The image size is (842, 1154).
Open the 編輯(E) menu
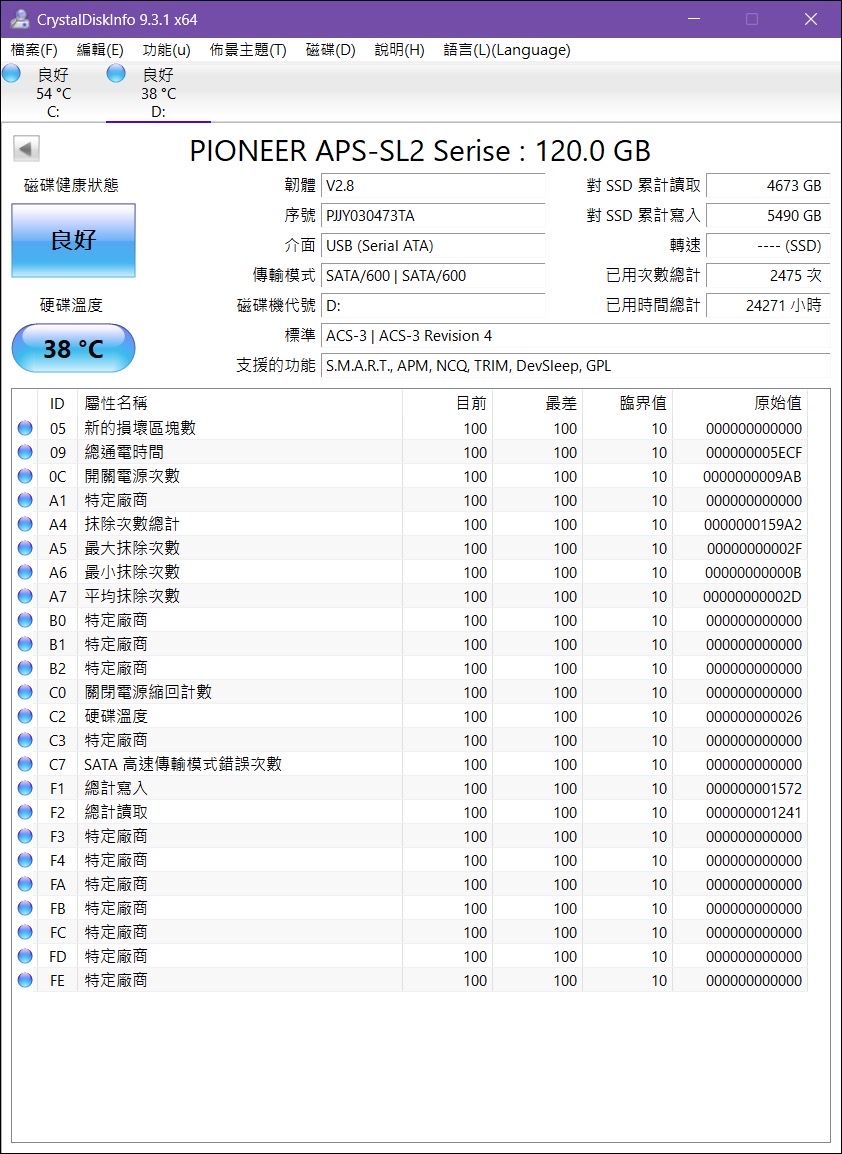(x=100, y=50)
